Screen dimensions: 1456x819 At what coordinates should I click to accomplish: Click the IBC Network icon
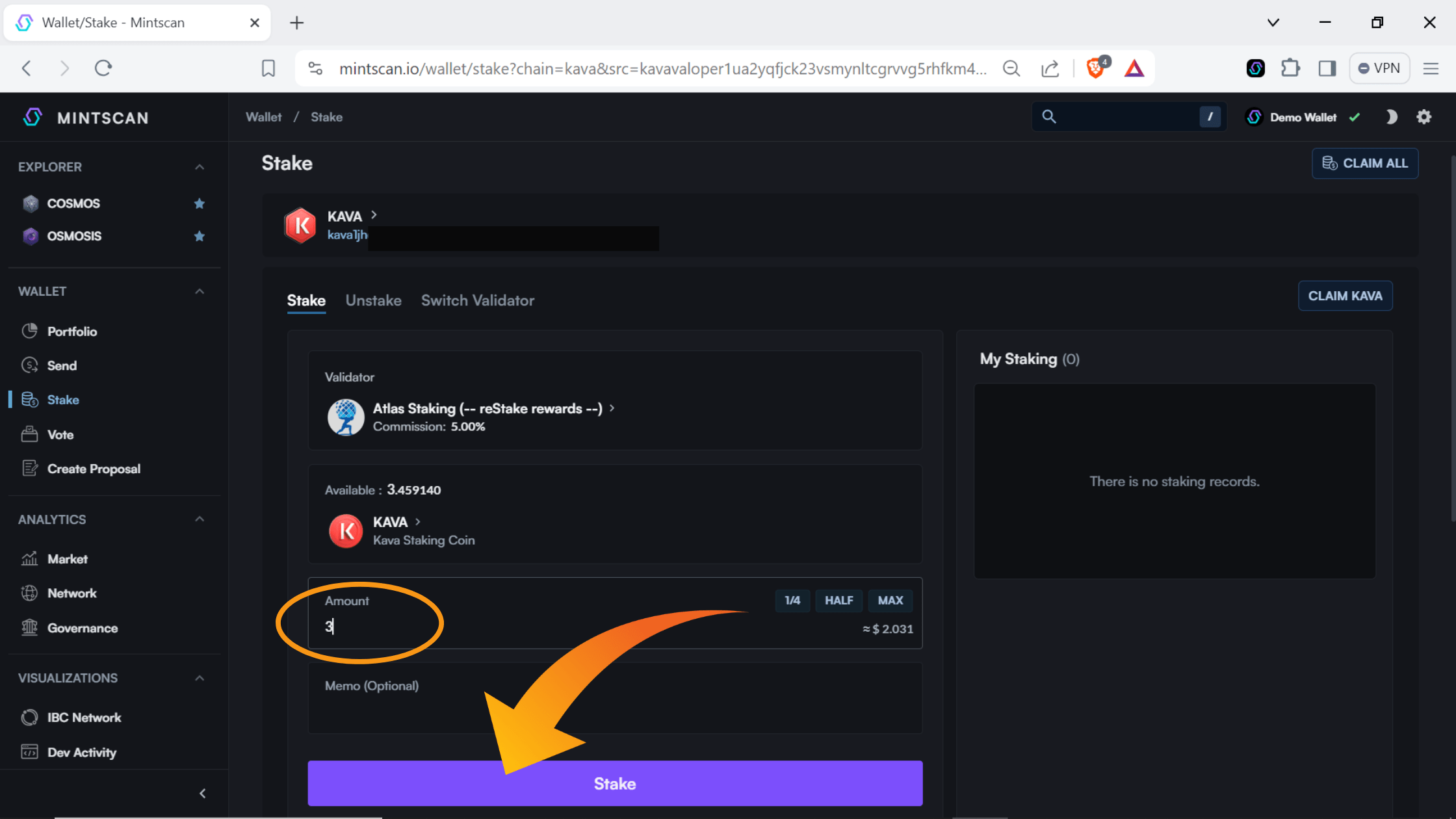click(30, 717)
